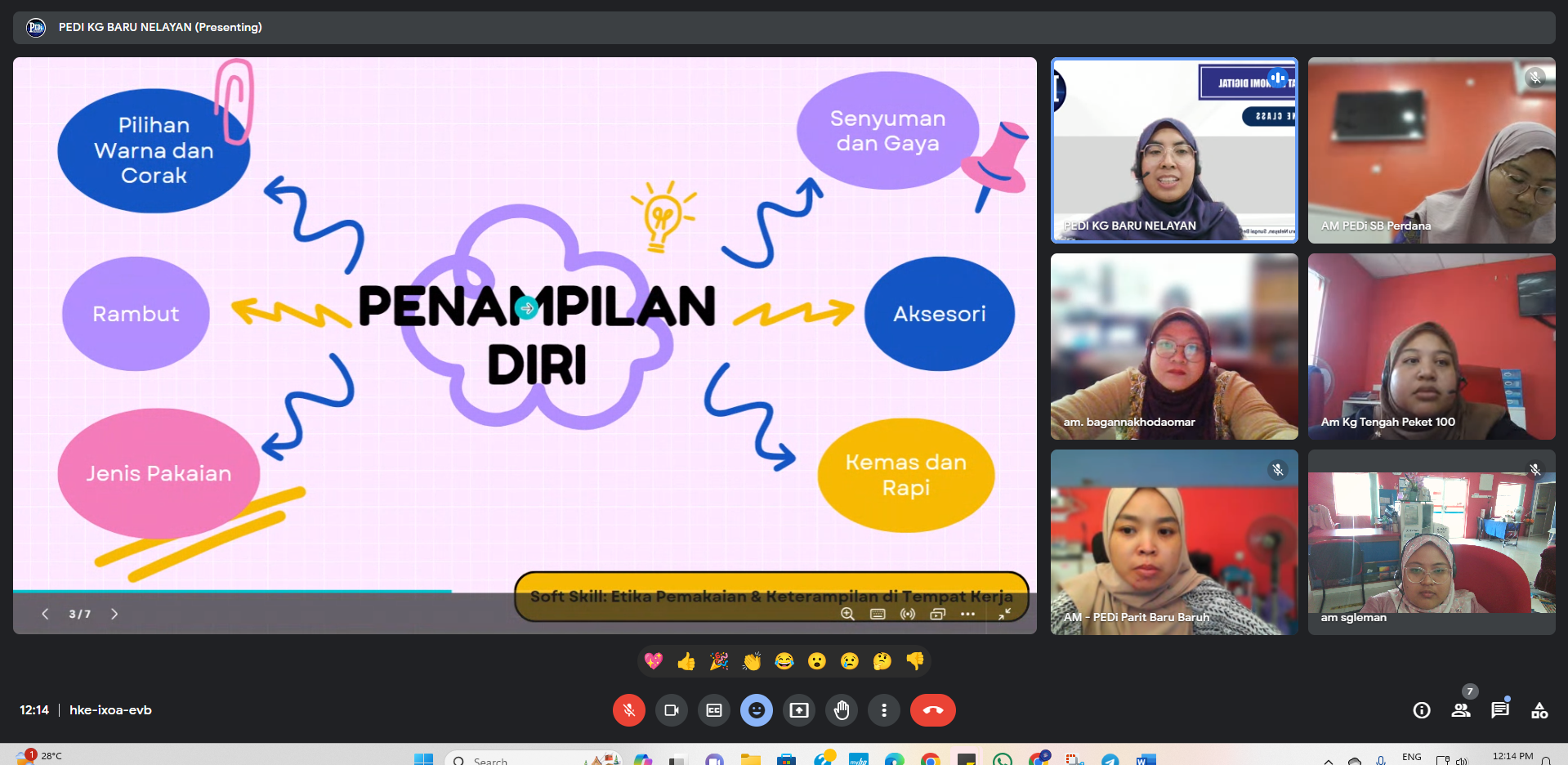This screenshot has height=765, width=1568.
Task: Open slide toolbar three-dot more menu
Action: 968,614
